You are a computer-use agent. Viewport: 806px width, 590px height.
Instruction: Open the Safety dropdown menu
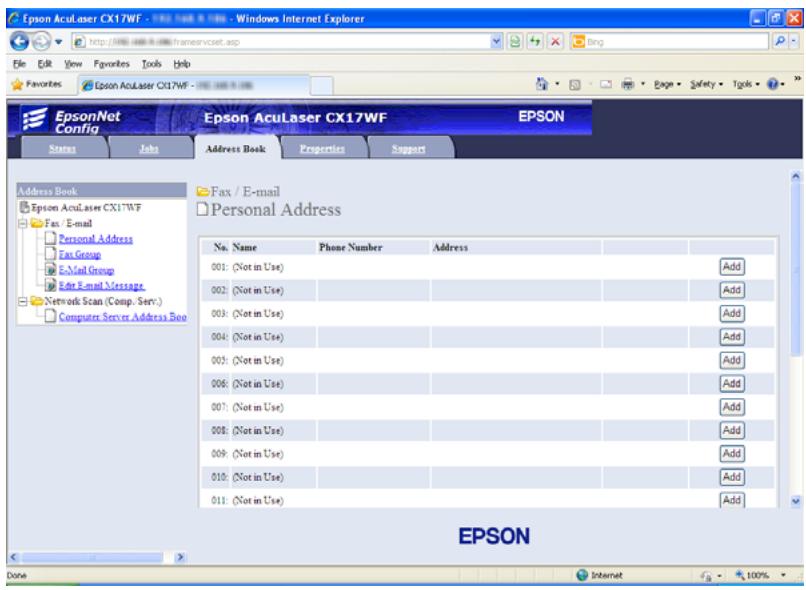[707, 84]
